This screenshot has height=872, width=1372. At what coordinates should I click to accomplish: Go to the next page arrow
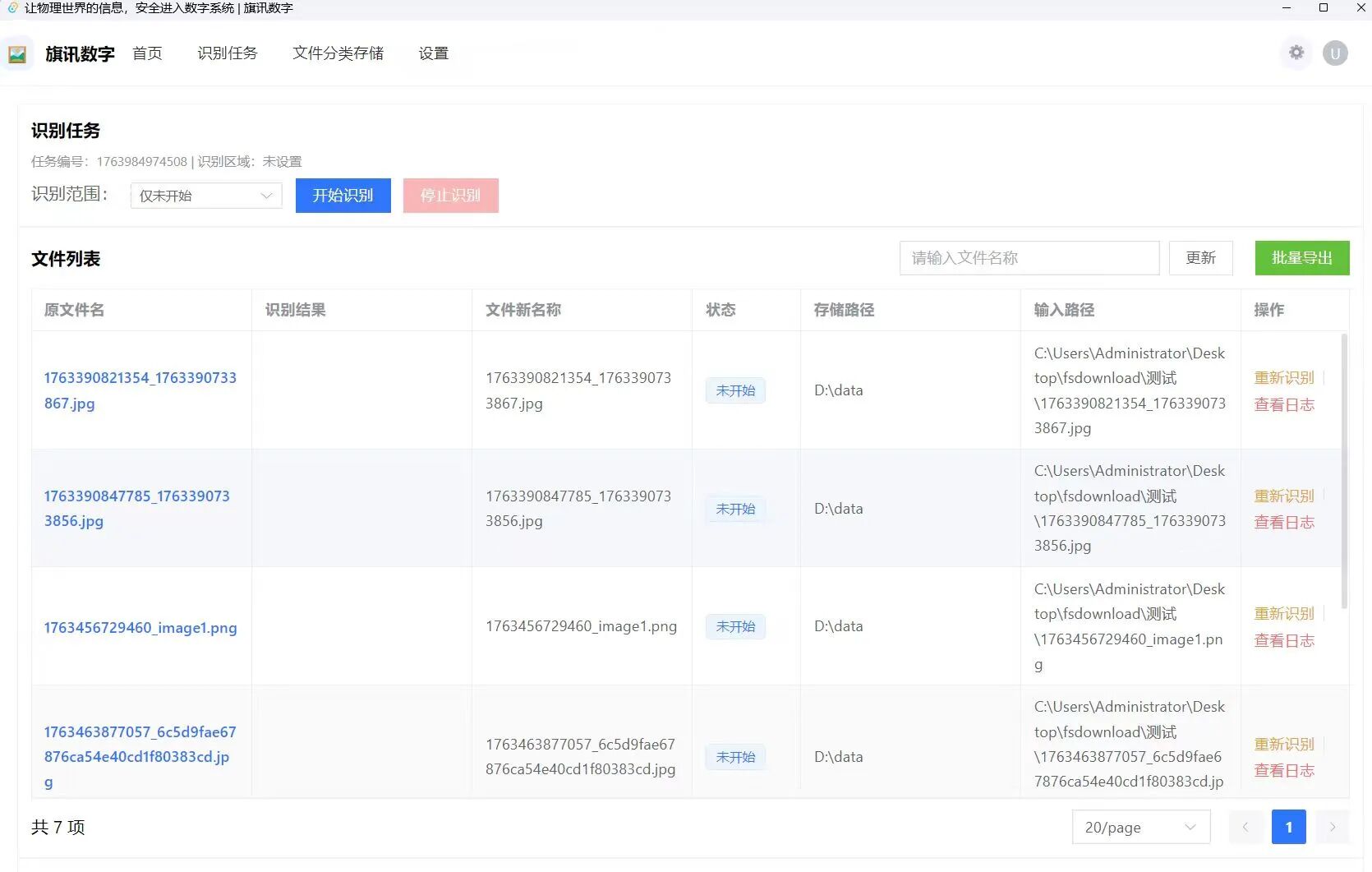pos(1333,827)
